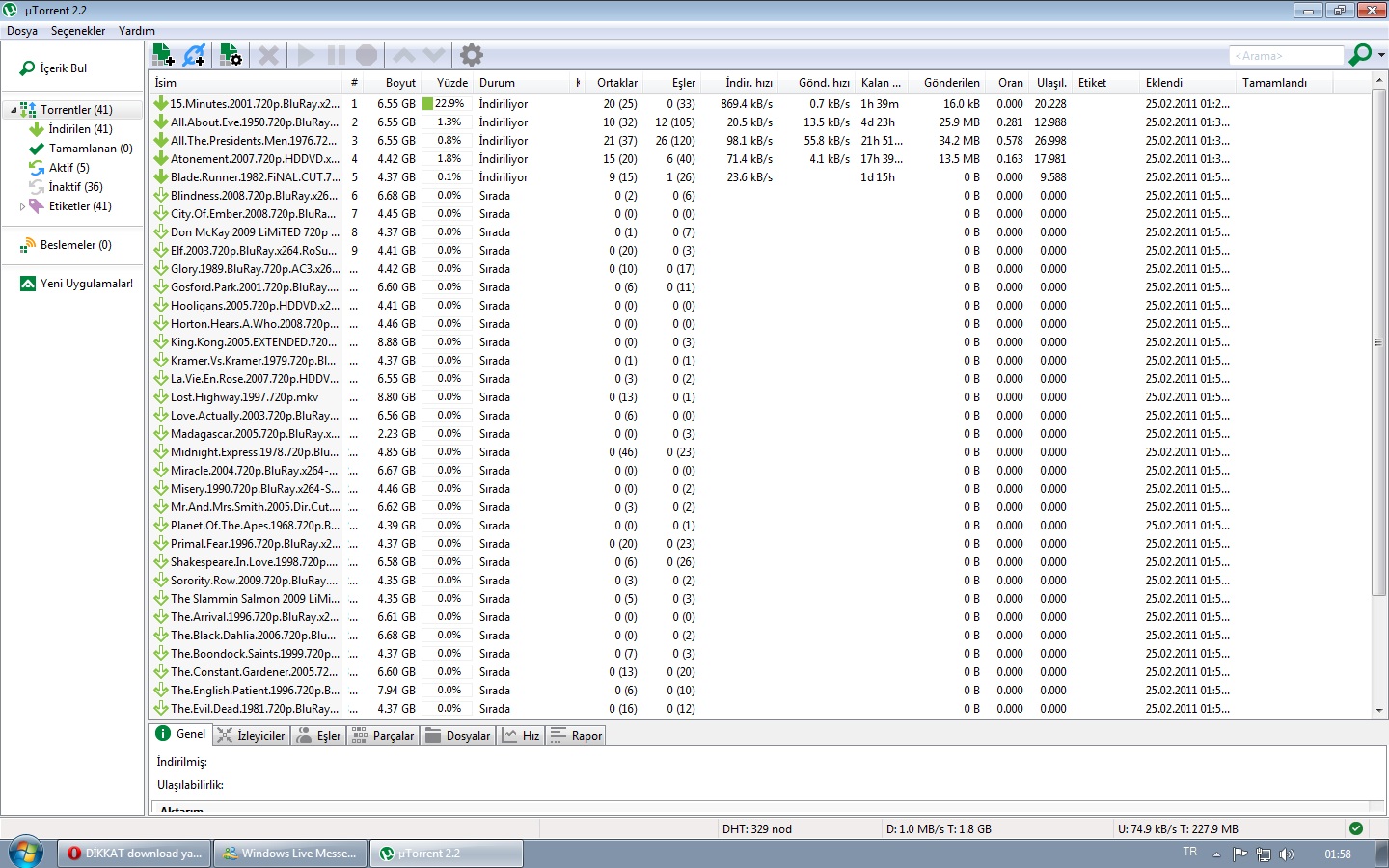Click download speed D: 1.0 MB/s status
The width and height of the screenshot is (1389, 868).
click(939, 829)
